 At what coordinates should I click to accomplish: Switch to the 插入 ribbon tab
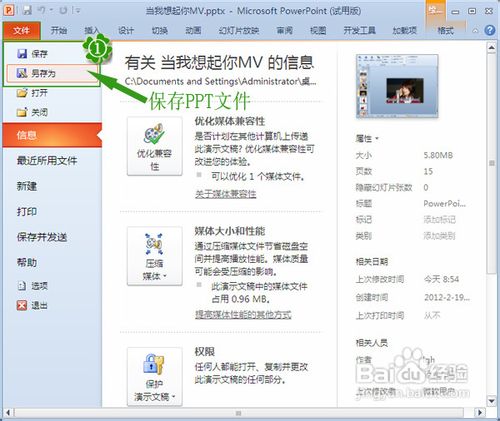point(92,31)
